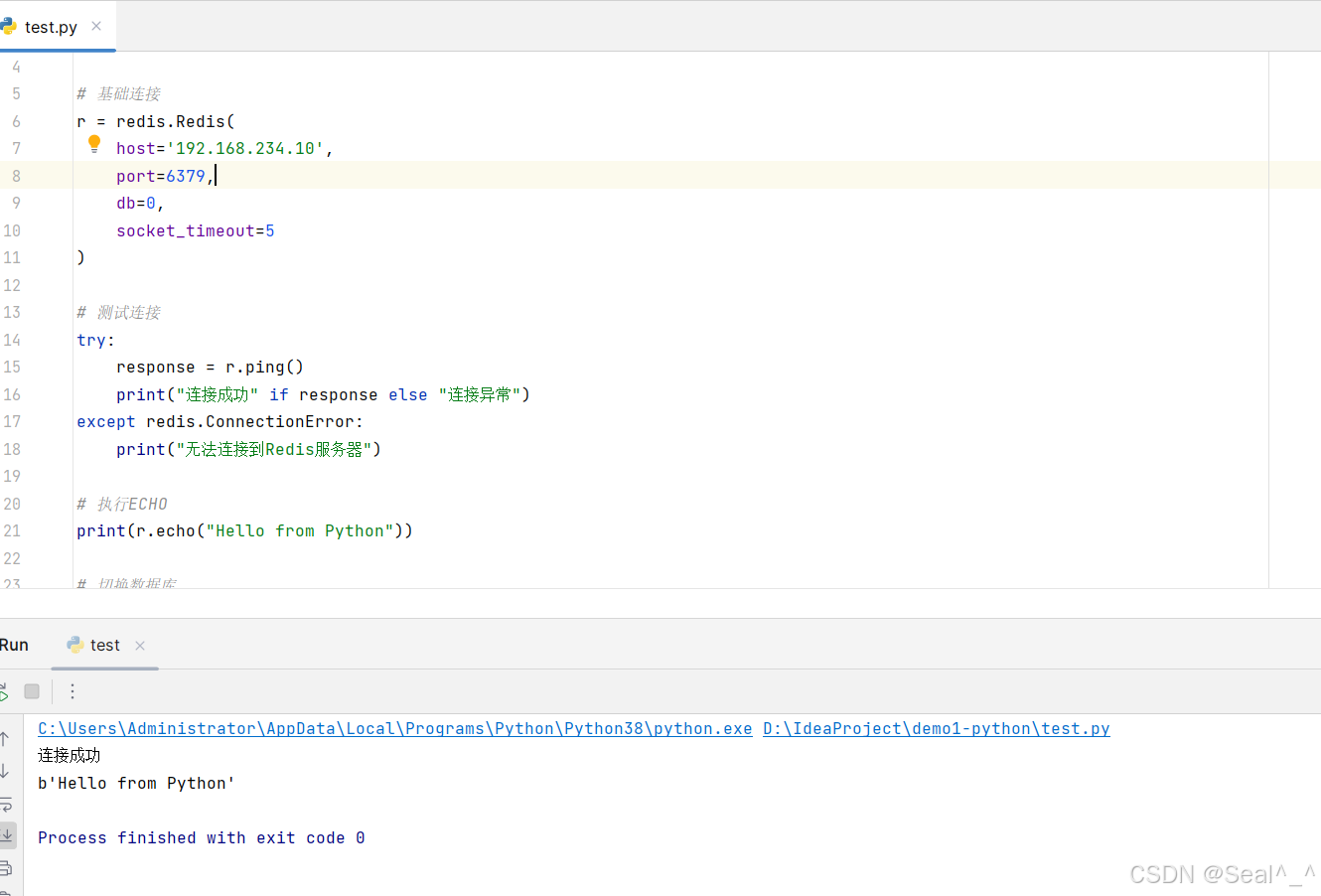Open the D:\IdeaProject test.py link in the console
This screenshot has height=896, width=1321.
[935, 728]
